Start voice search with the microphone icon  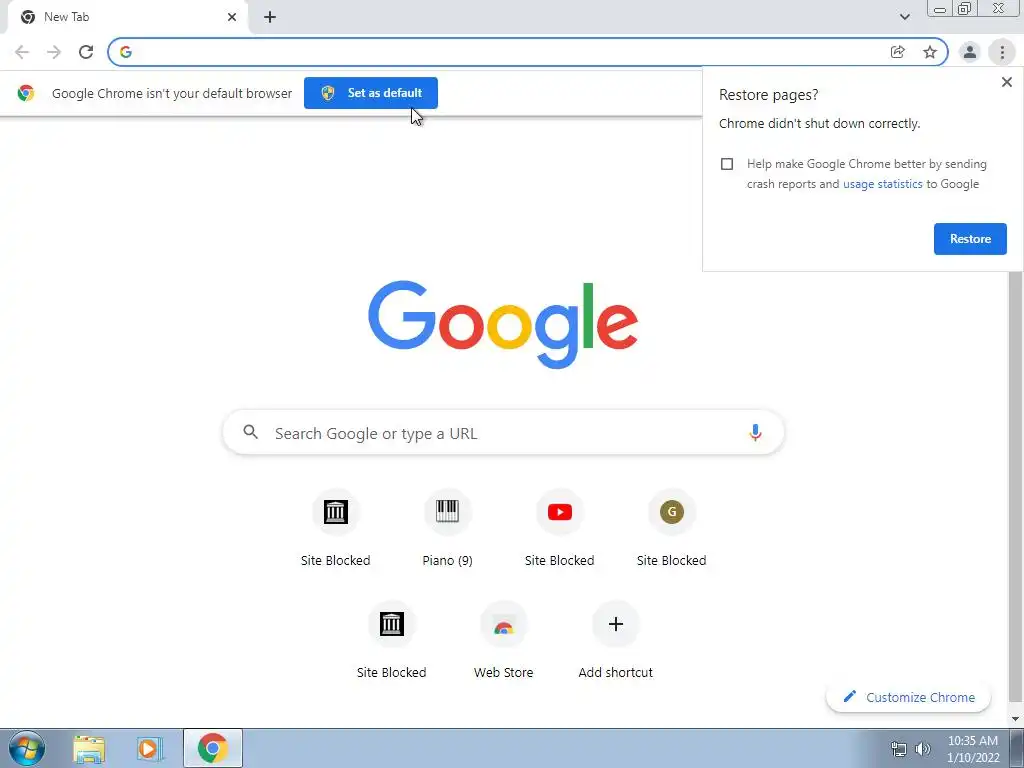pos(755,432)
